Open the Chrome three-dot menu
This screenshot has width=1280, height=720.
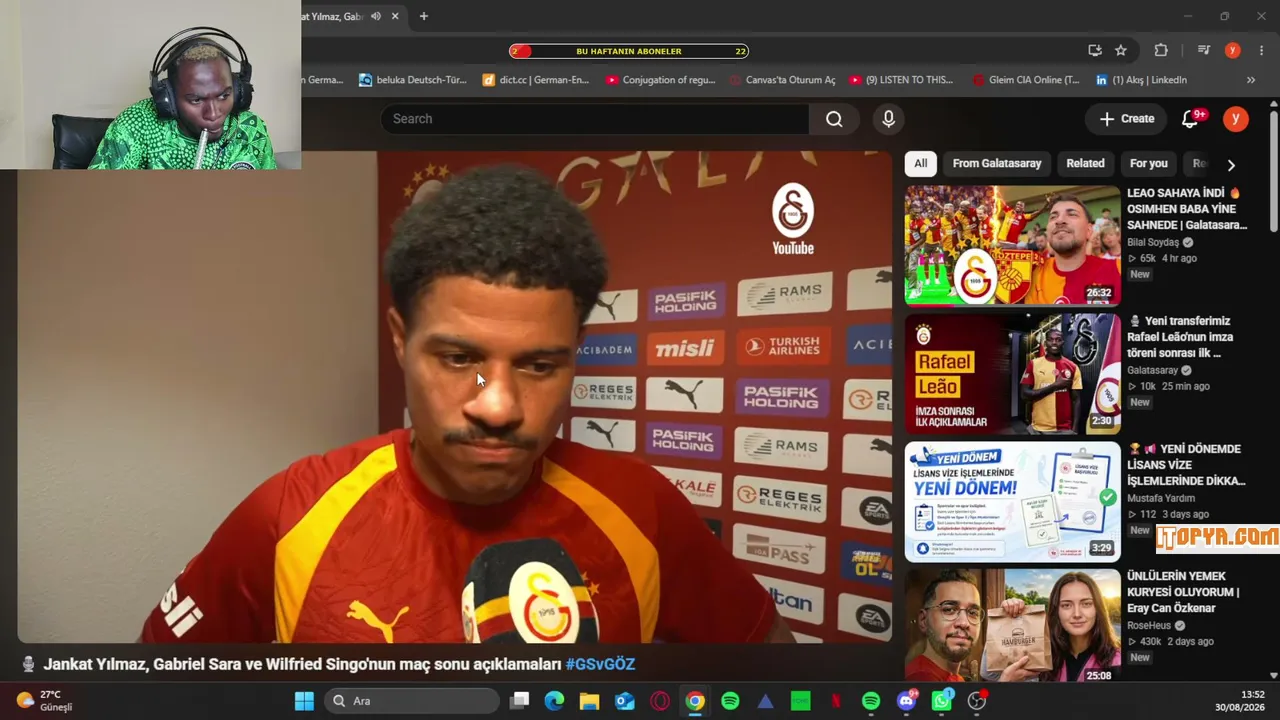1261,51
